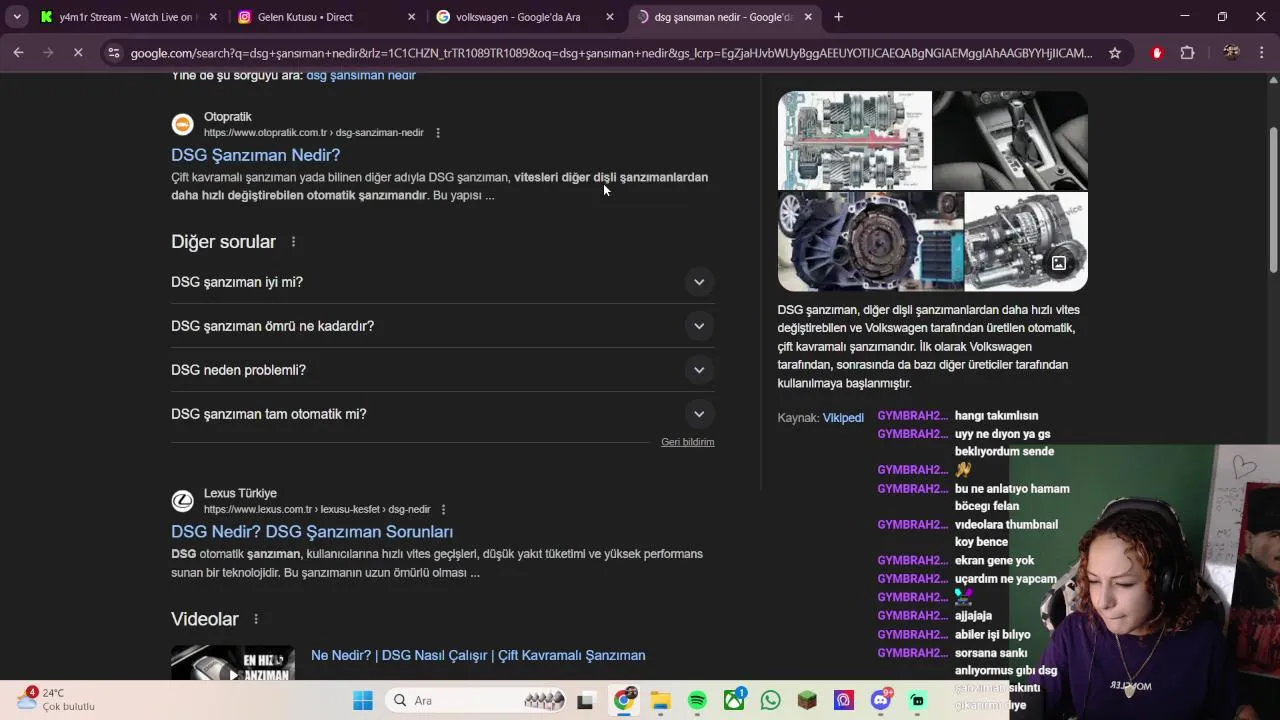Open the Chrome profile avatar
Image resolution: width=1280 pixels, height=720 pixels.
point(1231,53)
